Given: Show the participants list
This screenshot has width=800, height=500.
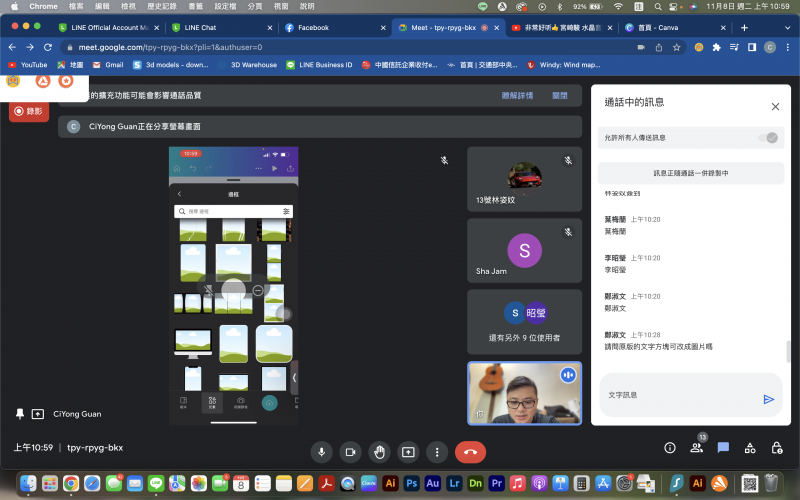Looking at the screenshot, I should 697,448.
